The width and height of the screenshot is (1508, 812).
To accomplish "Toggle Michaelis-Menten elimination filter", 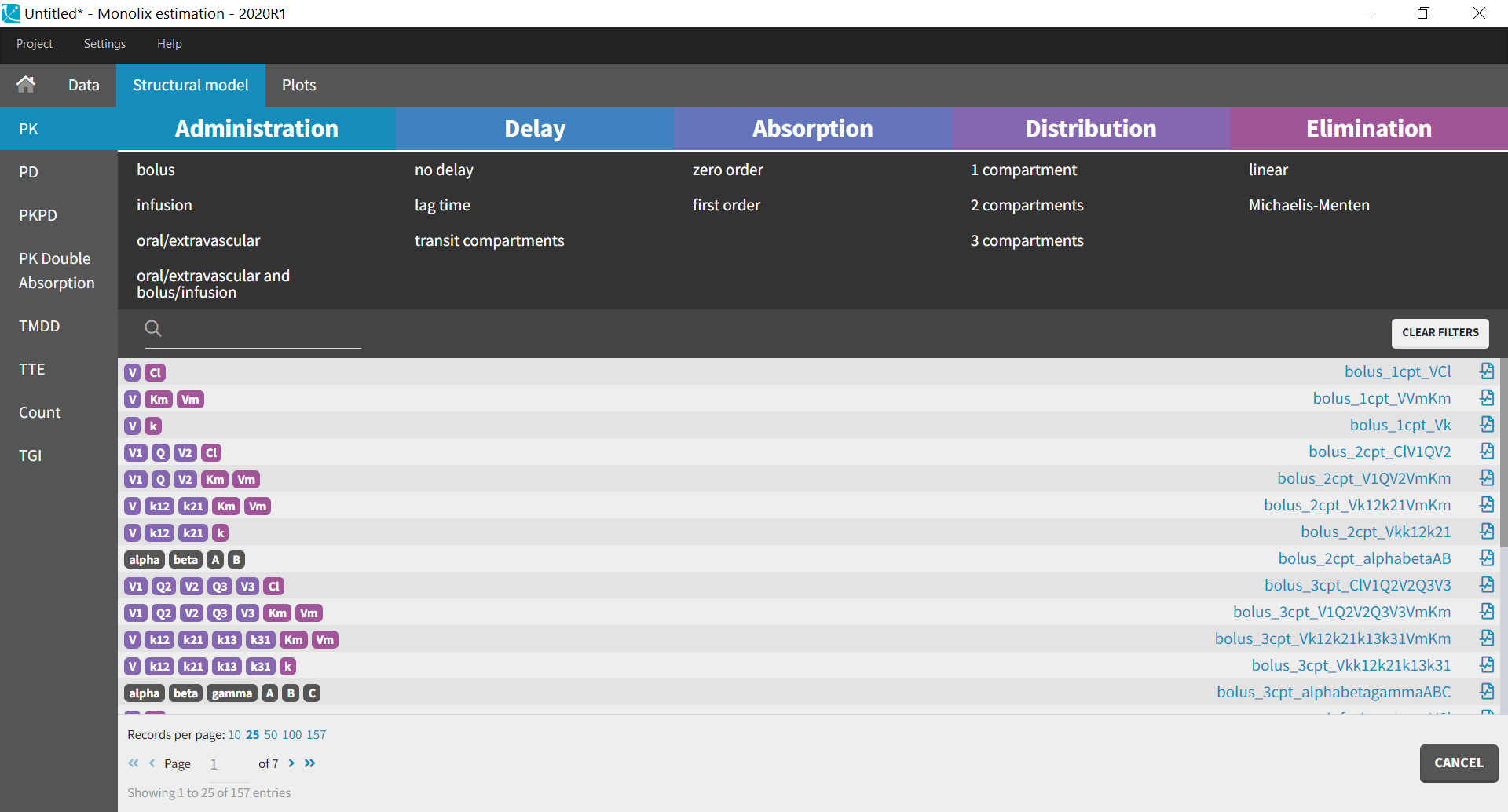I will click(x=1309, y=205).
